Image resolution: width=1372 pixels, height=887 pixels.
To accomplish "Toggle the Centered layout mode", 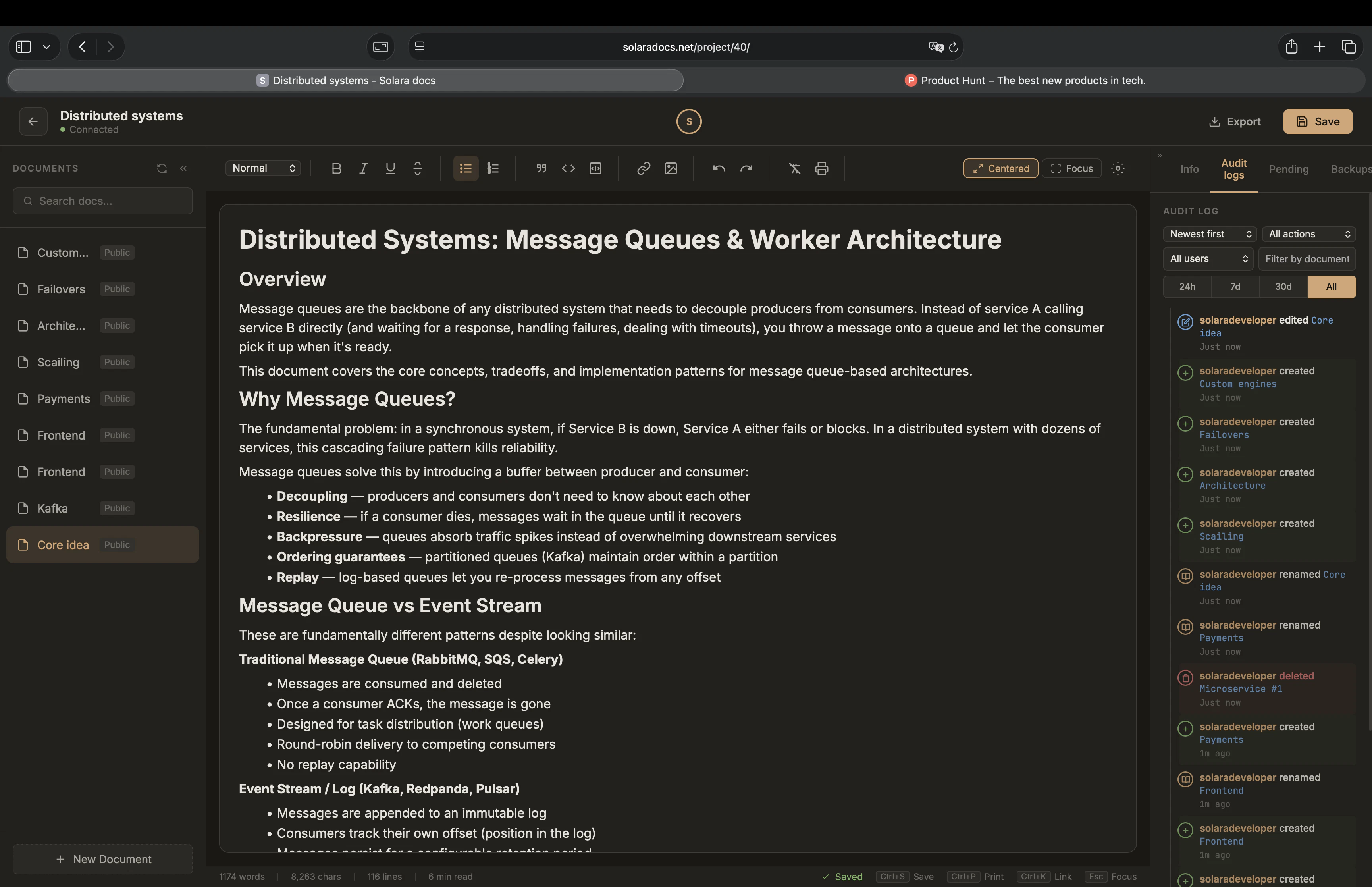I will [x=1000, y=168].
